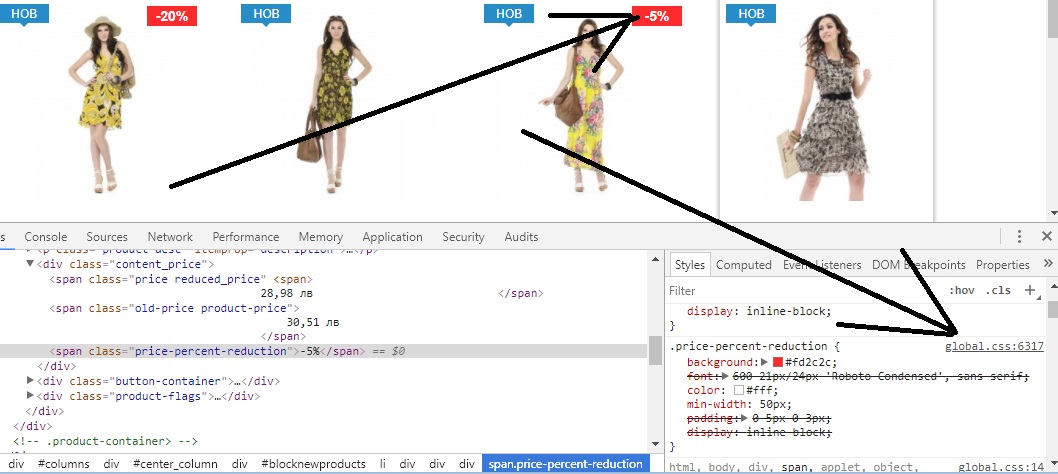Expand the button-container div node

tap(30, 381)
